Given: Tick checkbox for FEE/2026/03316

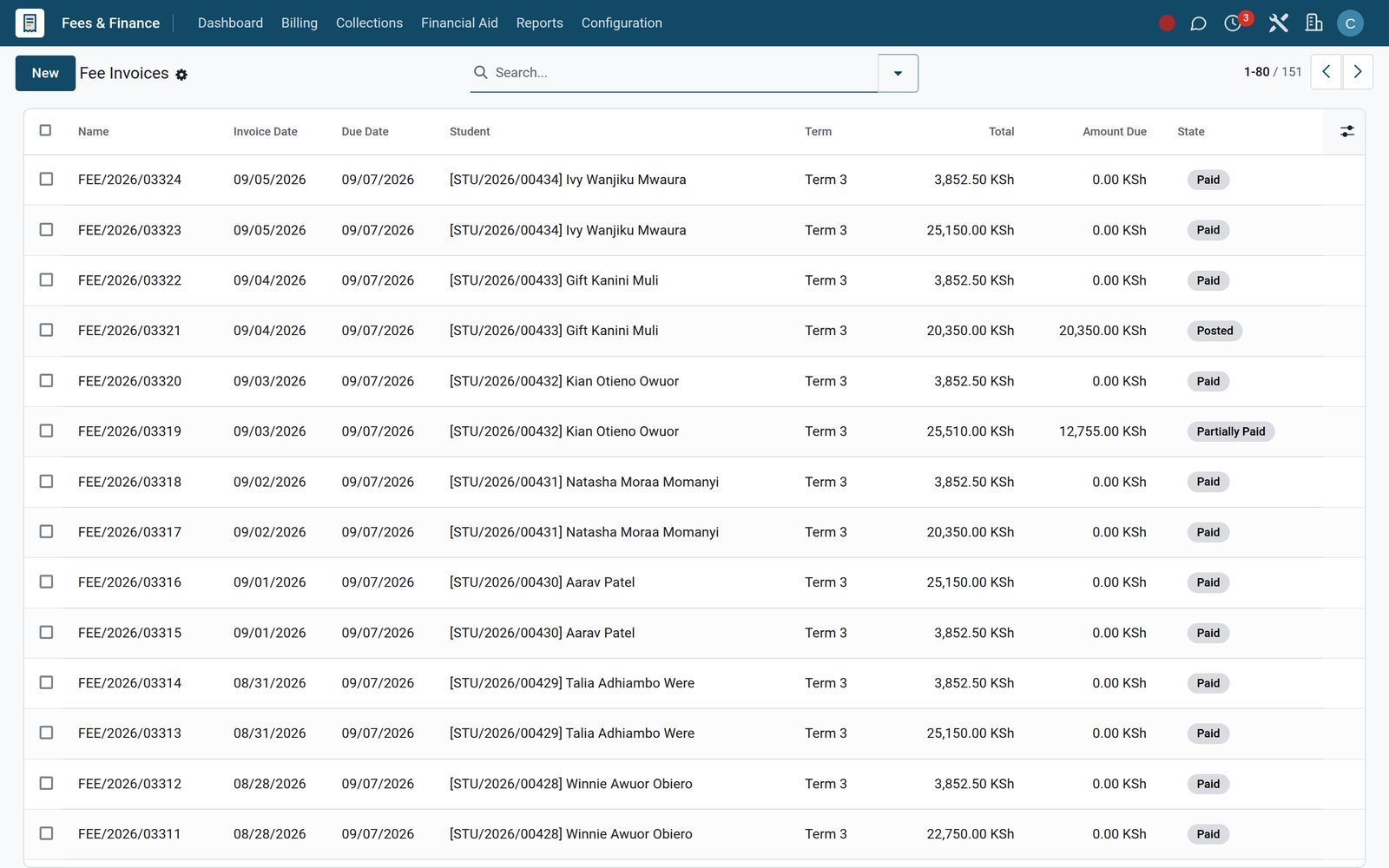Looking at the screenshot, I should [46, 582].
